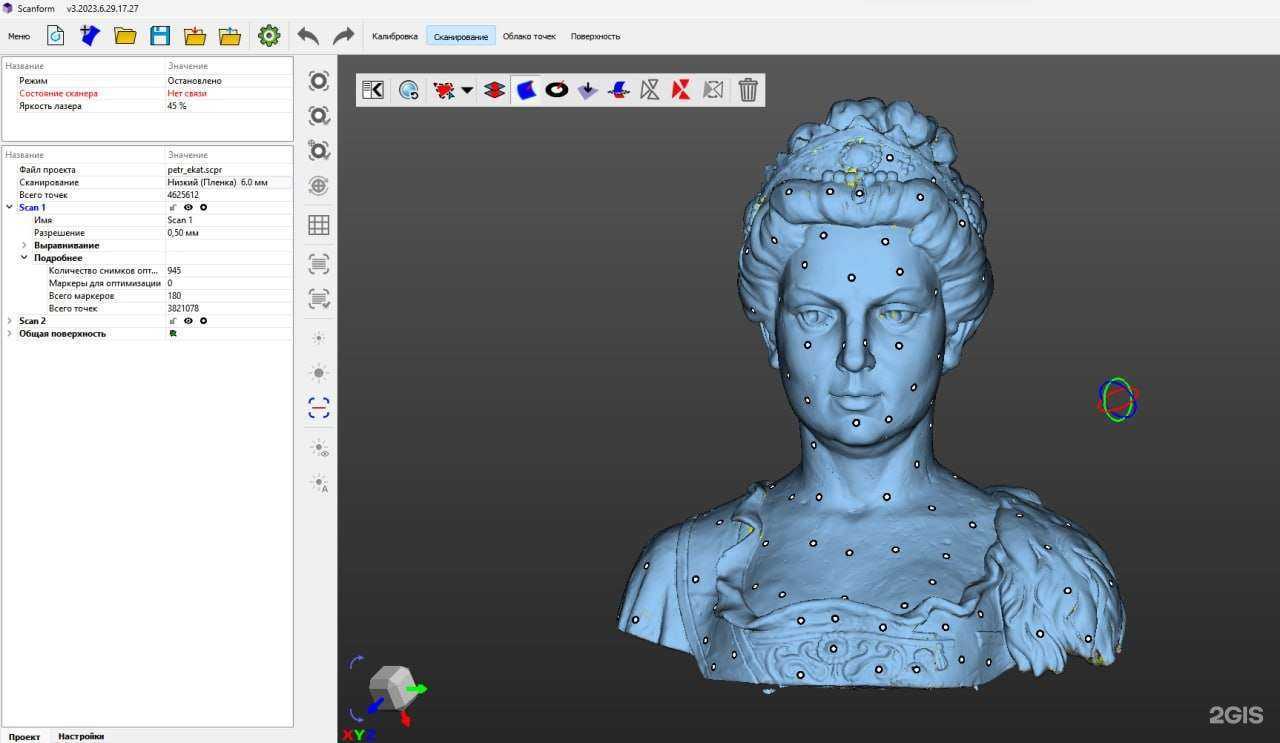Click the blue surface display icon
Screen dimensions: 1280x743
pos(526,90)
